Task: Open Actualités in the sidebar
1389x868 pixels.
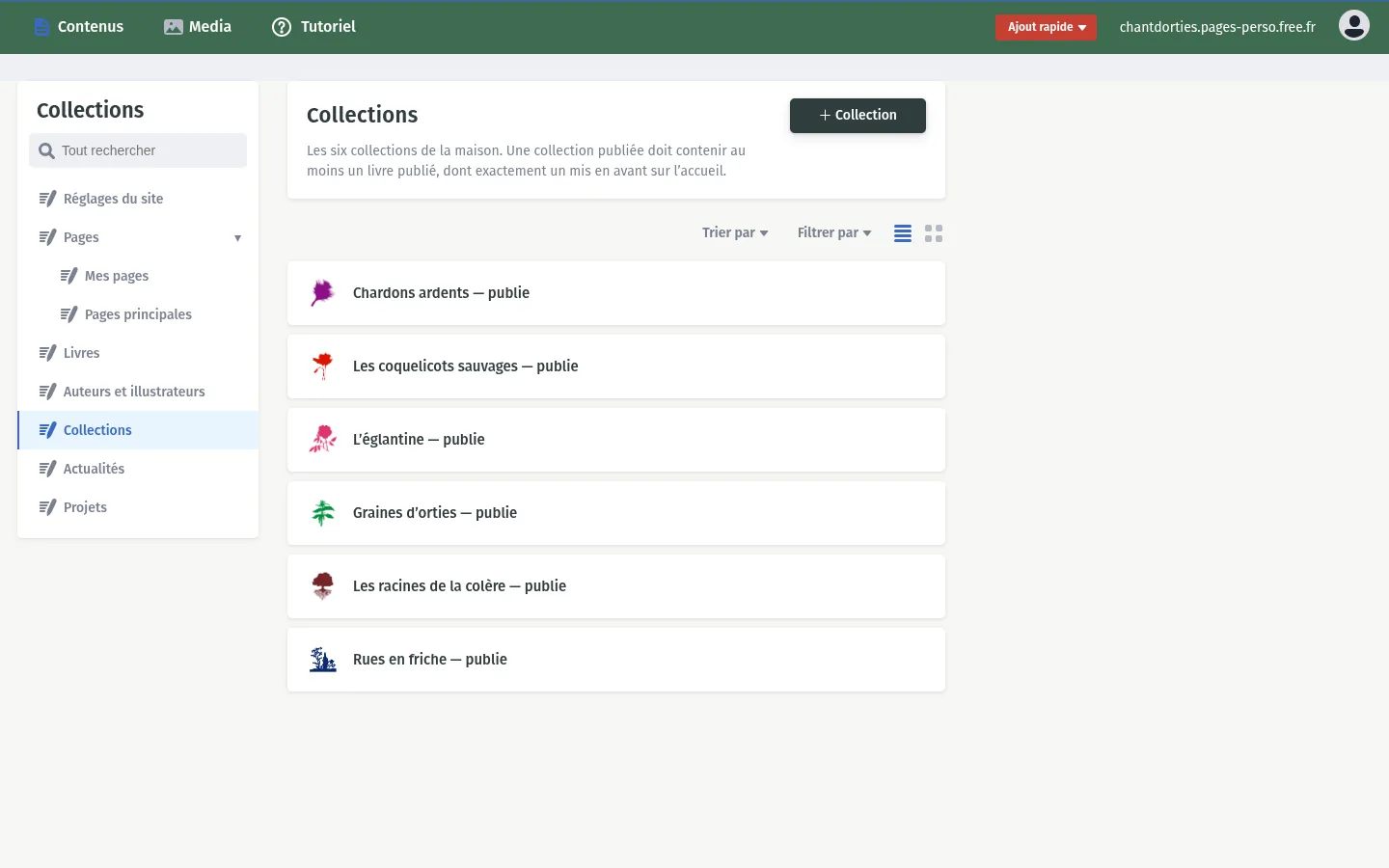Action: [138, 469]
